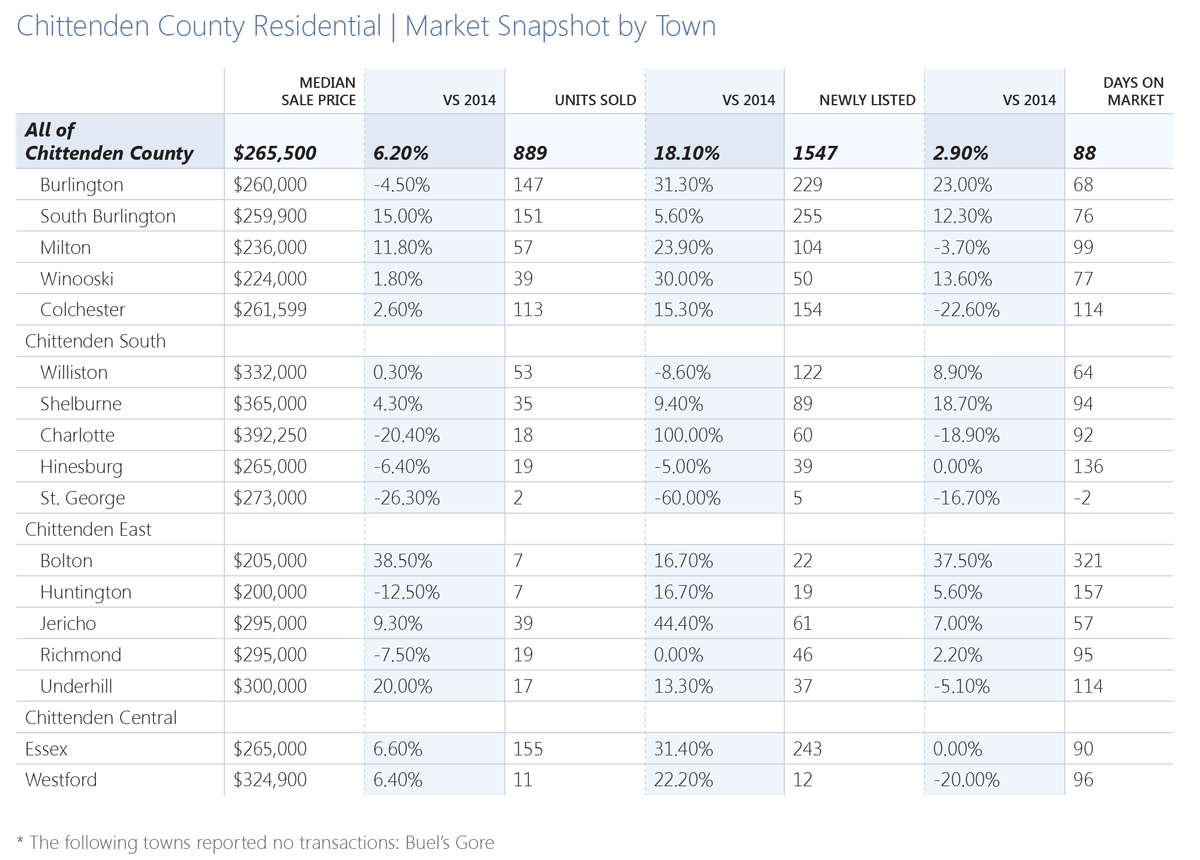
Task: Click the 'Charlotte' town name
Action: click(78, 435)
